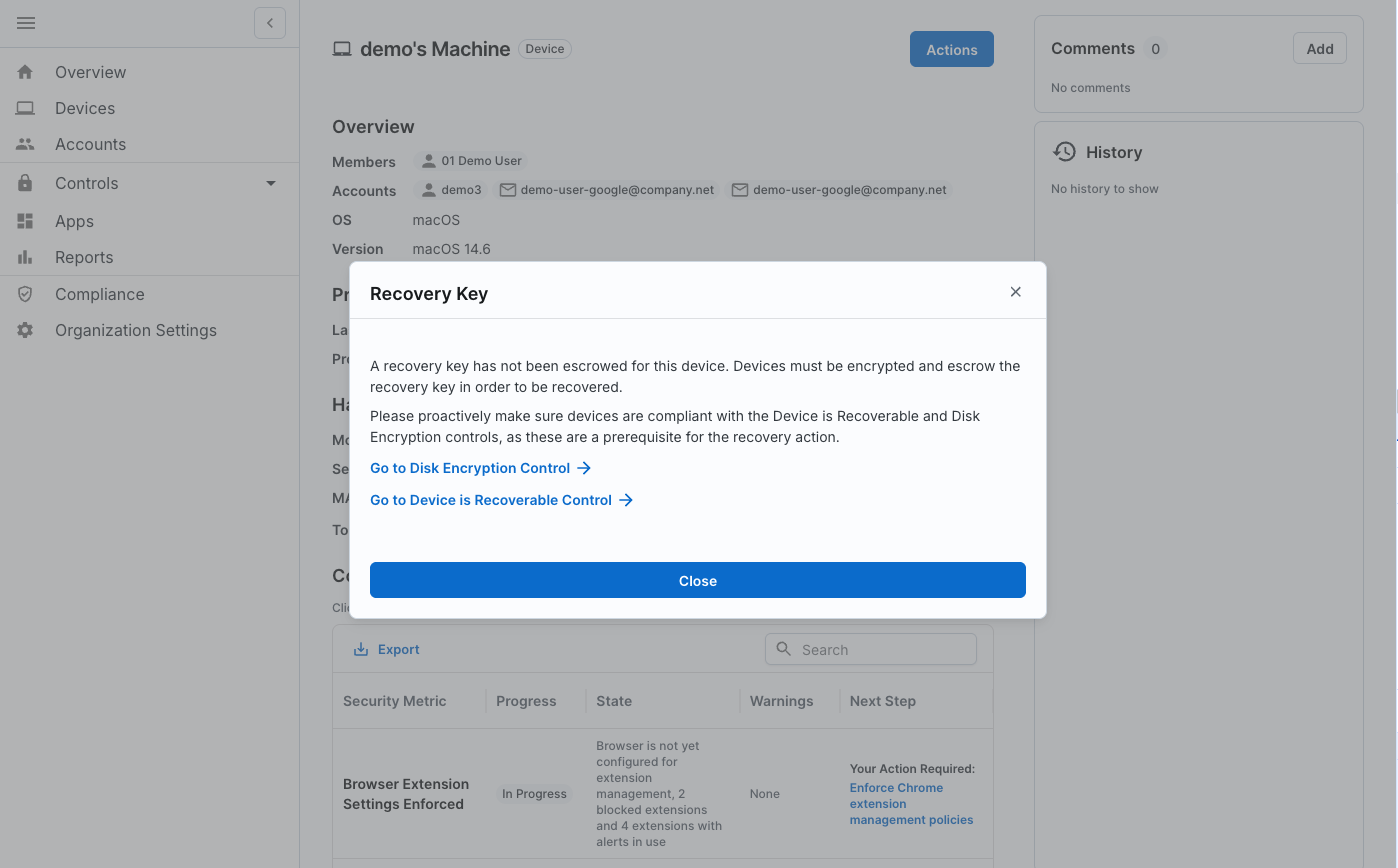Open the Actions button menu
This screenshot has width=1398, height=868.
951,49
